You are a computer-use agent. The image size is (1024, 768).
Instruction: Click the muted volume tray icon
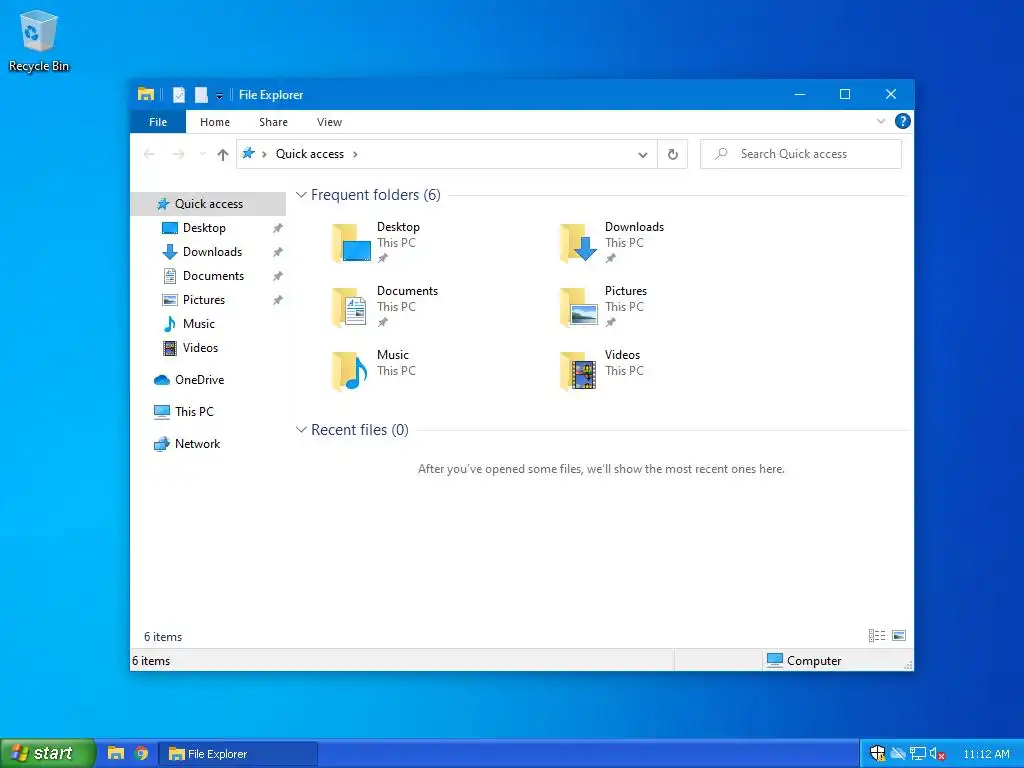pos(937,754)
